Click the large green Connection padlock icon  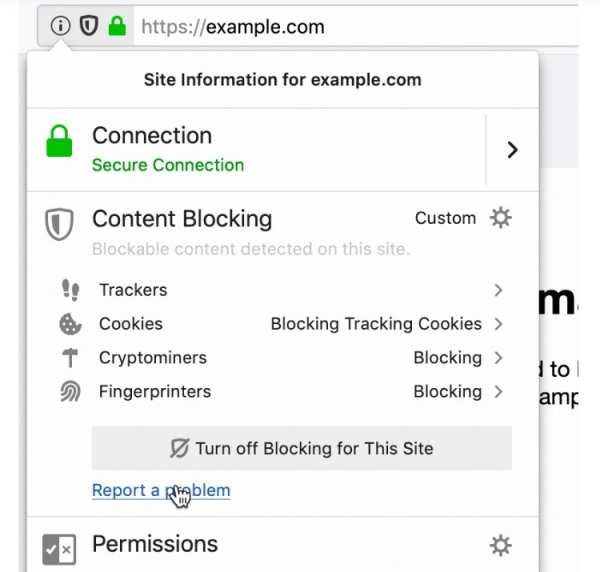60,143
